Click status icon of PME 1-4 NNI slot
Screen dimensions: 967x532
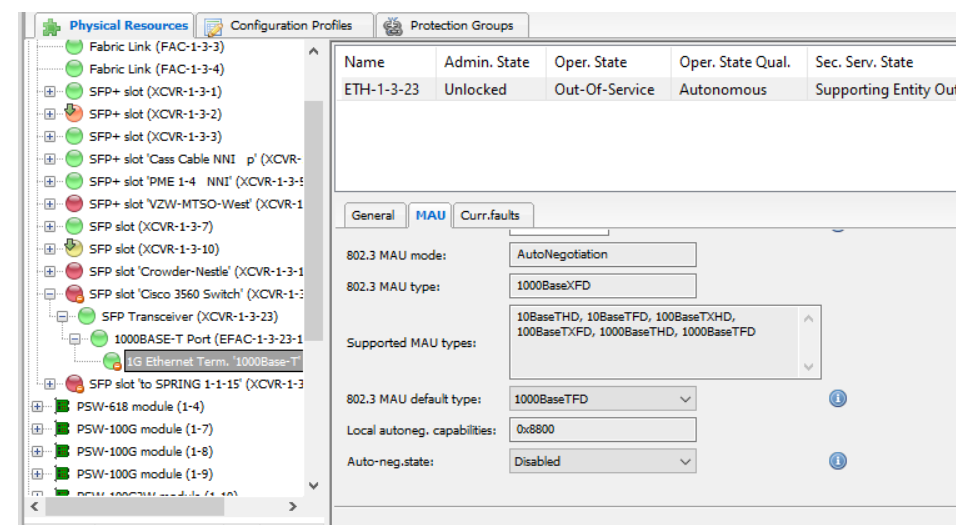(74, 181)
